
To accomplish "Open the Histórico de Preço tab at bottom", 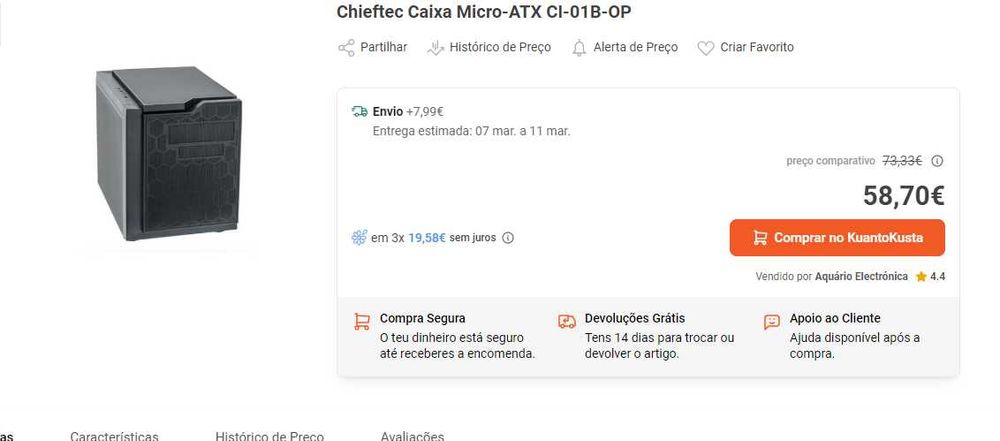I will click(x=269, y=436).
